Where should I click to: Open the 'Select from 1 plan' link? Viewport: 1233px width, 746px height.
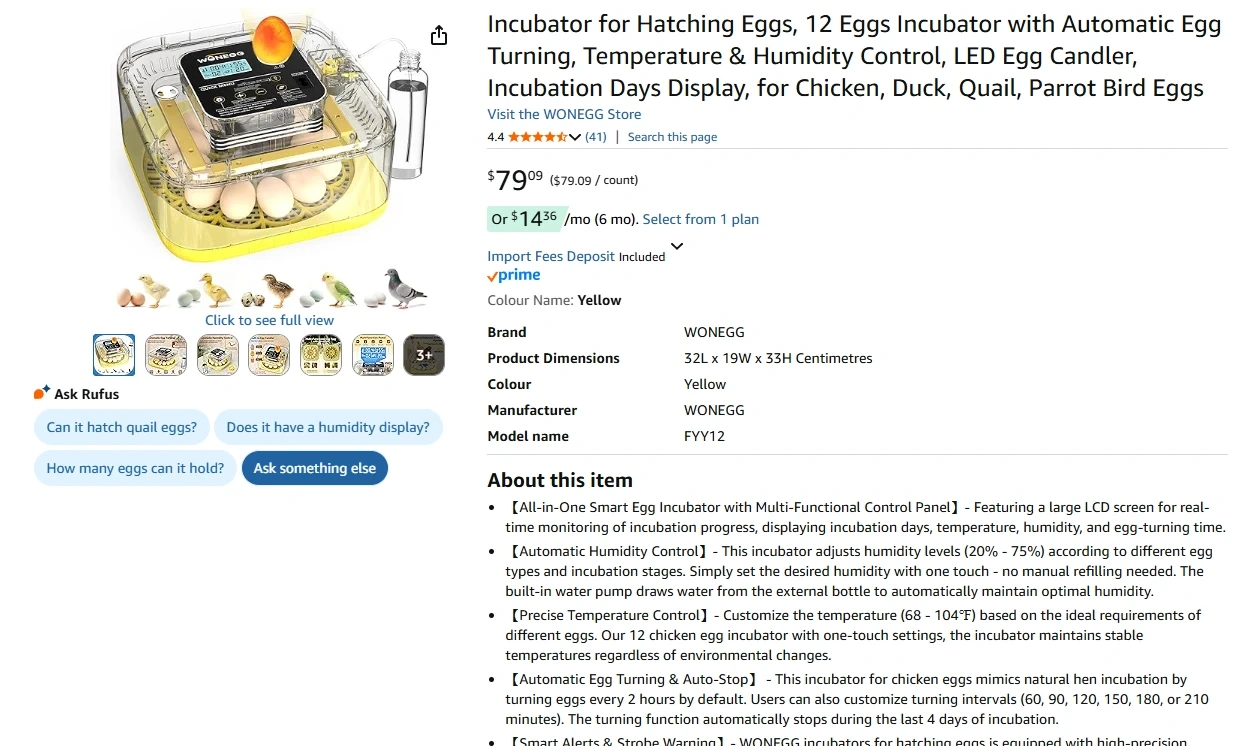(700, 219)
